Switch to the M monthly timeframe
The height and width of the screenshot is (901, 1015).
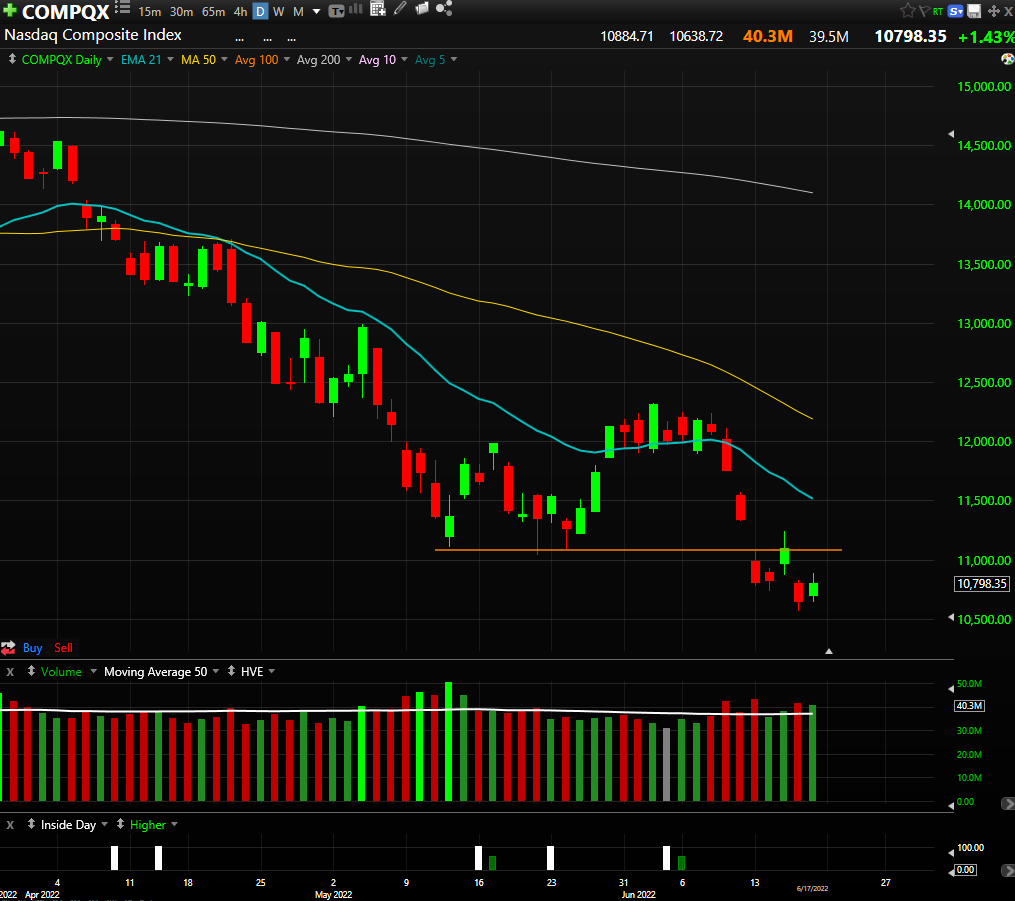pos(298,12)
